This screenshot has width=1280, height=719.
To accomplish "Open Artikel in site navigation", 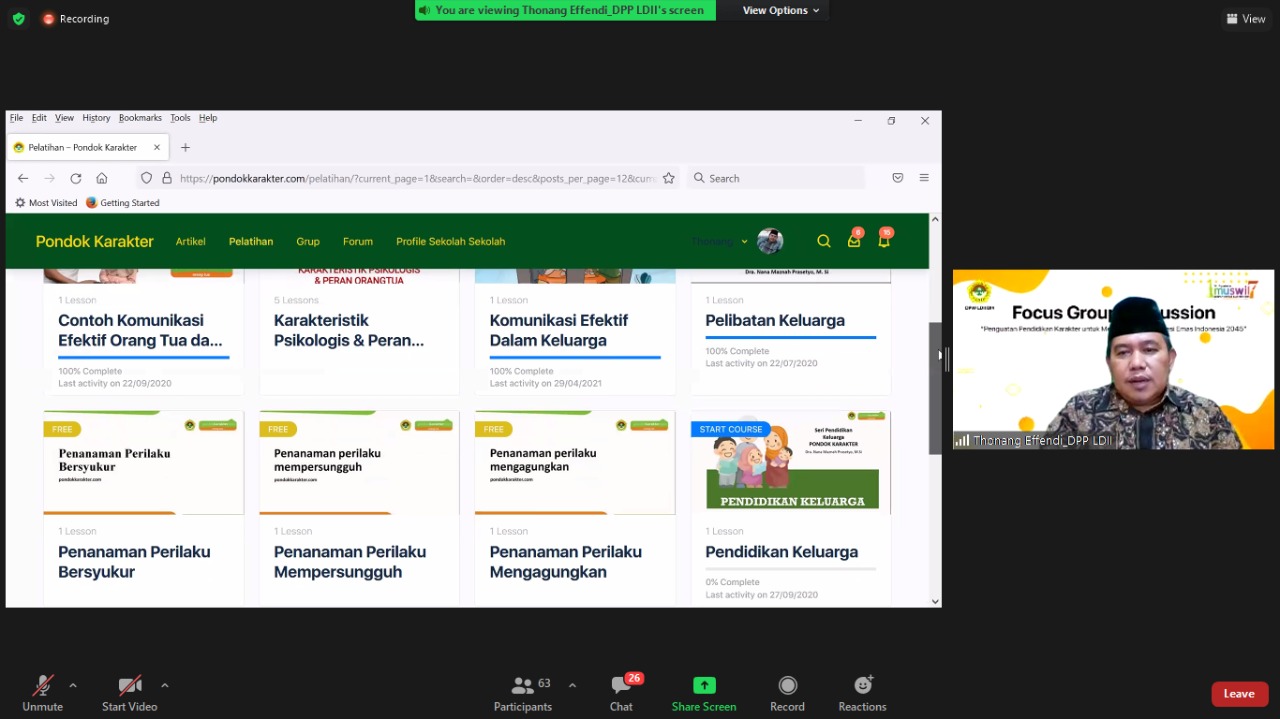I will 191,241.
